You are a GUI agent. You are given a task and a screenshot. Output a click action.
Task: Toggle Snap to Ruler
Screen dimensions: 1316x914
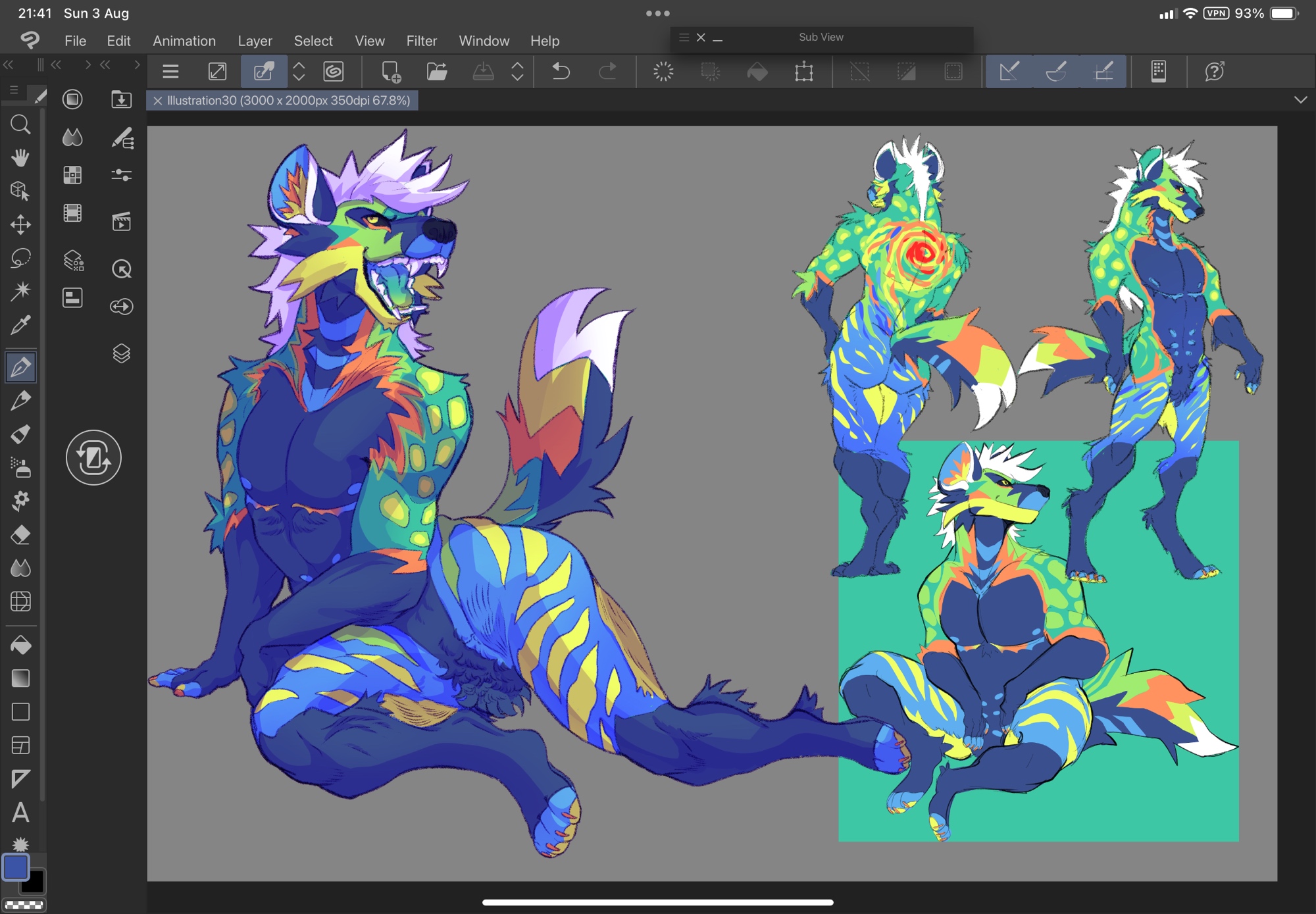[x=1009, y=71]
